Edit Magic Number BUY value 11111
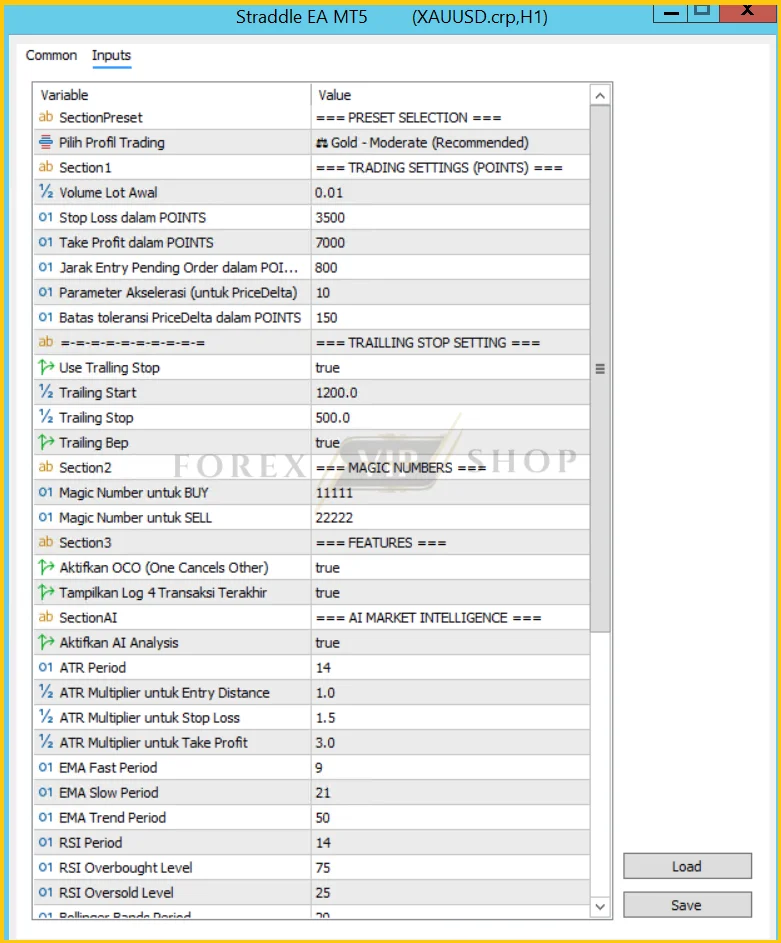Viewport: 781px width, 943px height. click(450, 493)
